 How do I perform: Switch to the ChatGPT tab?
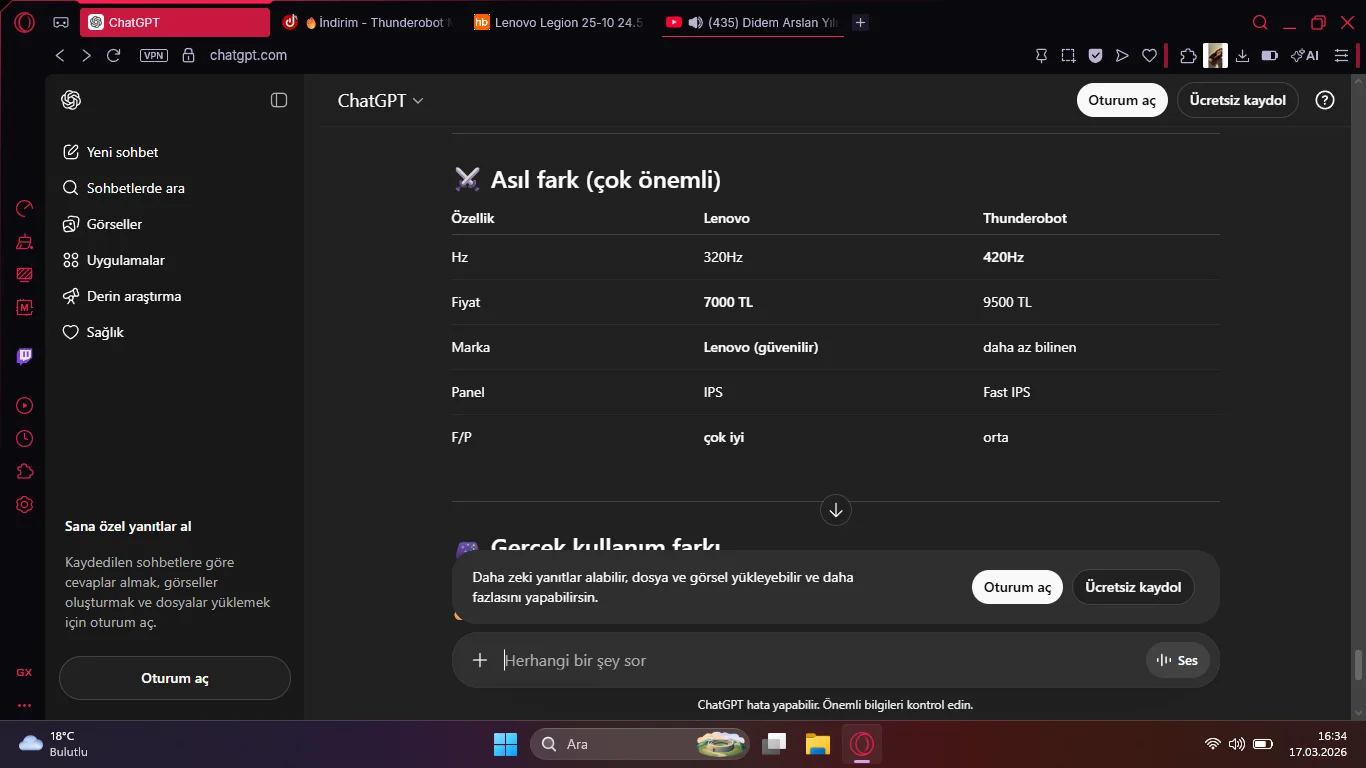[174, 22]
